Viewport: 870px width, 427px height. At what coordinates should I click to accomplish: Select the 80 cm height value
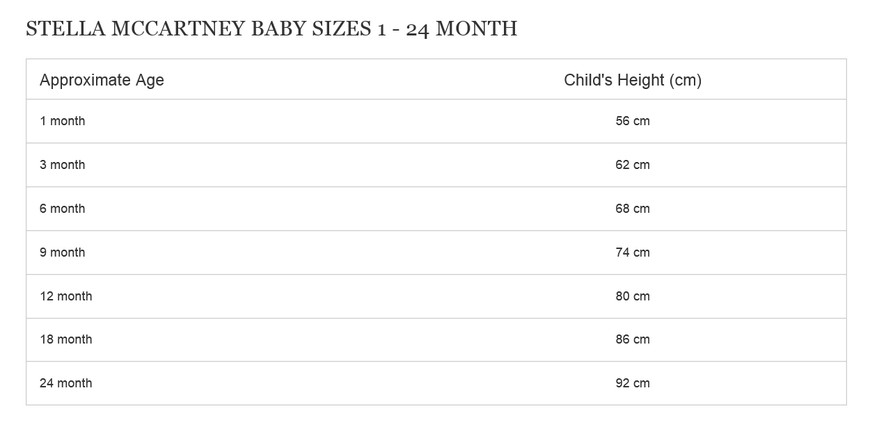(633, 296)
